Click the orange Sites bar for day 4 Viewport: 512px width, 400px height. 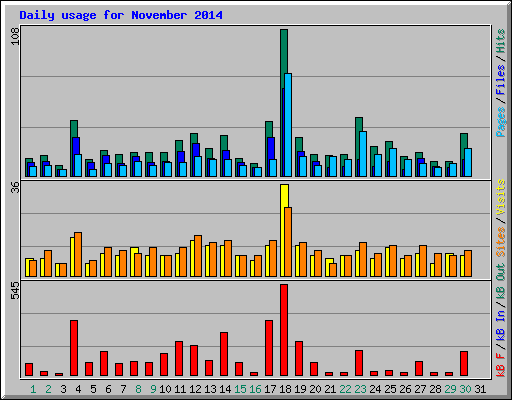[x=78, y=254]
